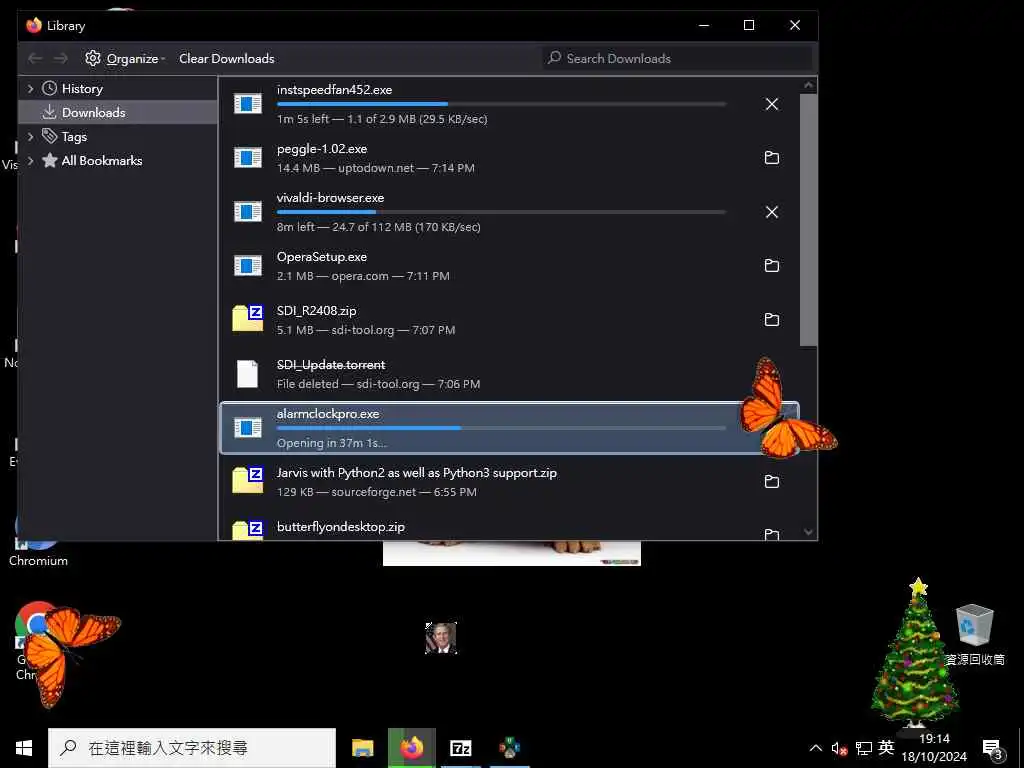Open the notification center icon
This screenshot has width=1024, height=768.
click(x=993, y=749)
